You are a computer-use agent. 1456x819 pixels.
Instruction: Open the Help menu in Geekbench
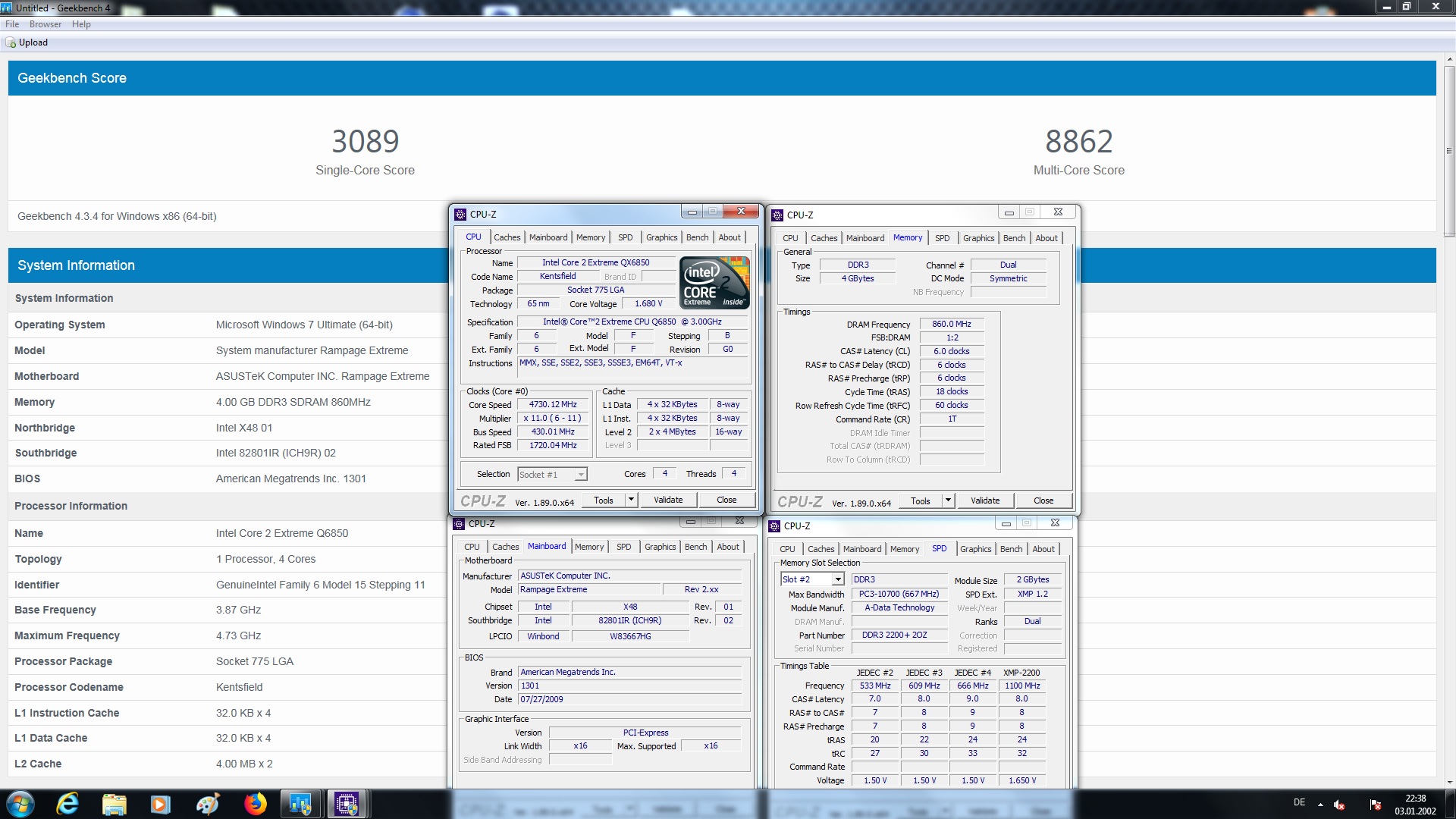[81, 24]
